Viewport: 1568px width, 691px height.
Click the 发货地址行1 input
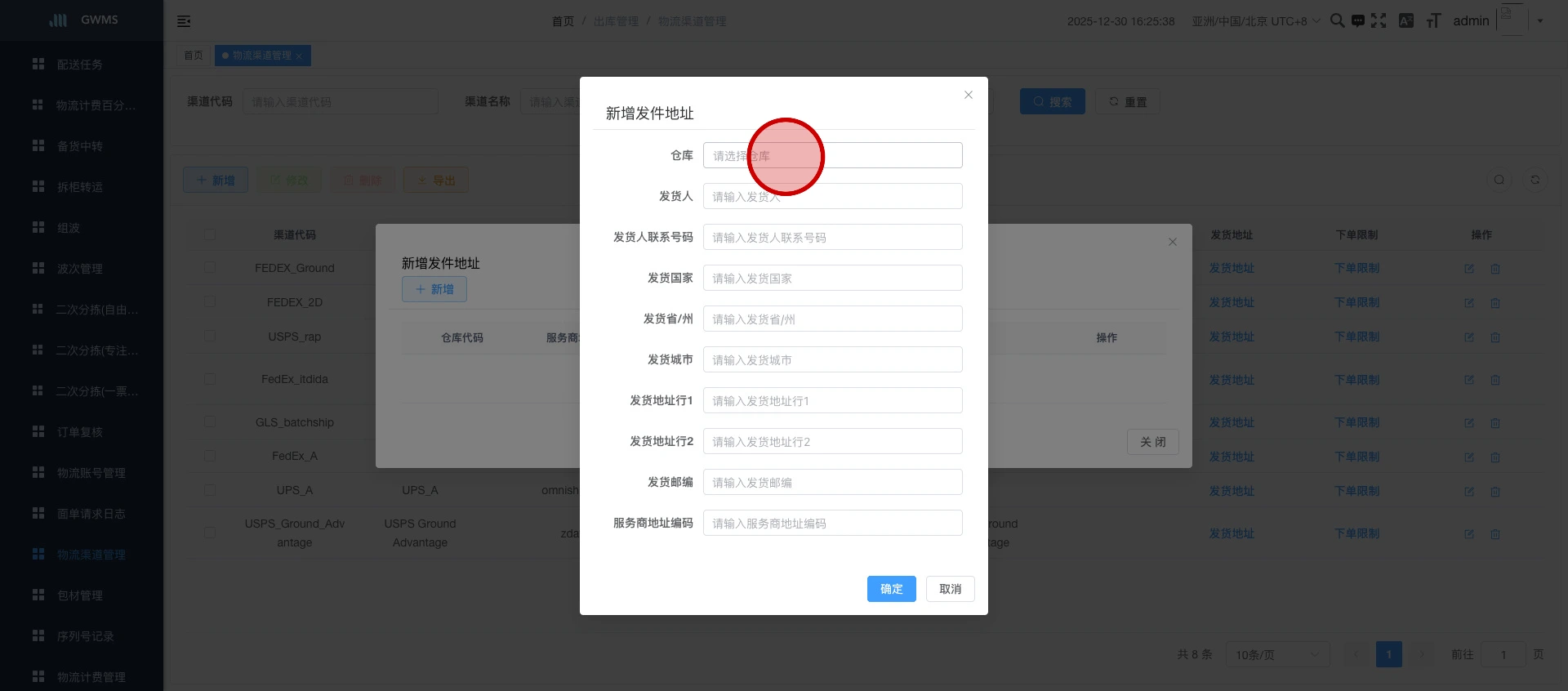tap(832, 400)
